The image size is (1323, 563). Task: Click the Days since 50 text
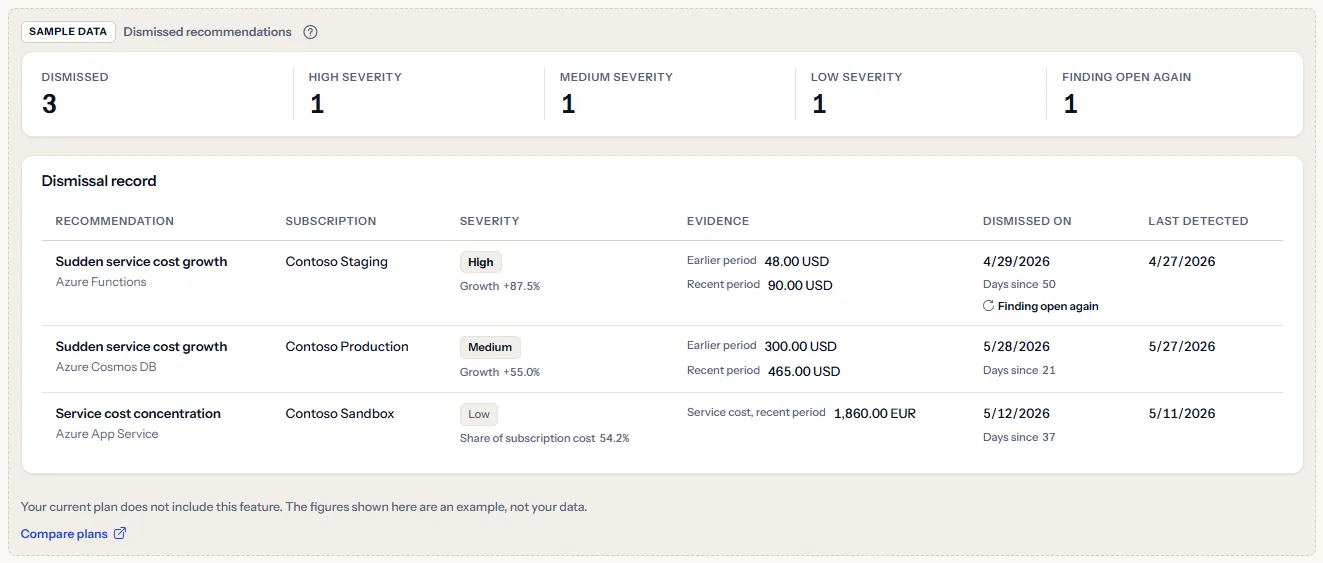pos(1019,285)
